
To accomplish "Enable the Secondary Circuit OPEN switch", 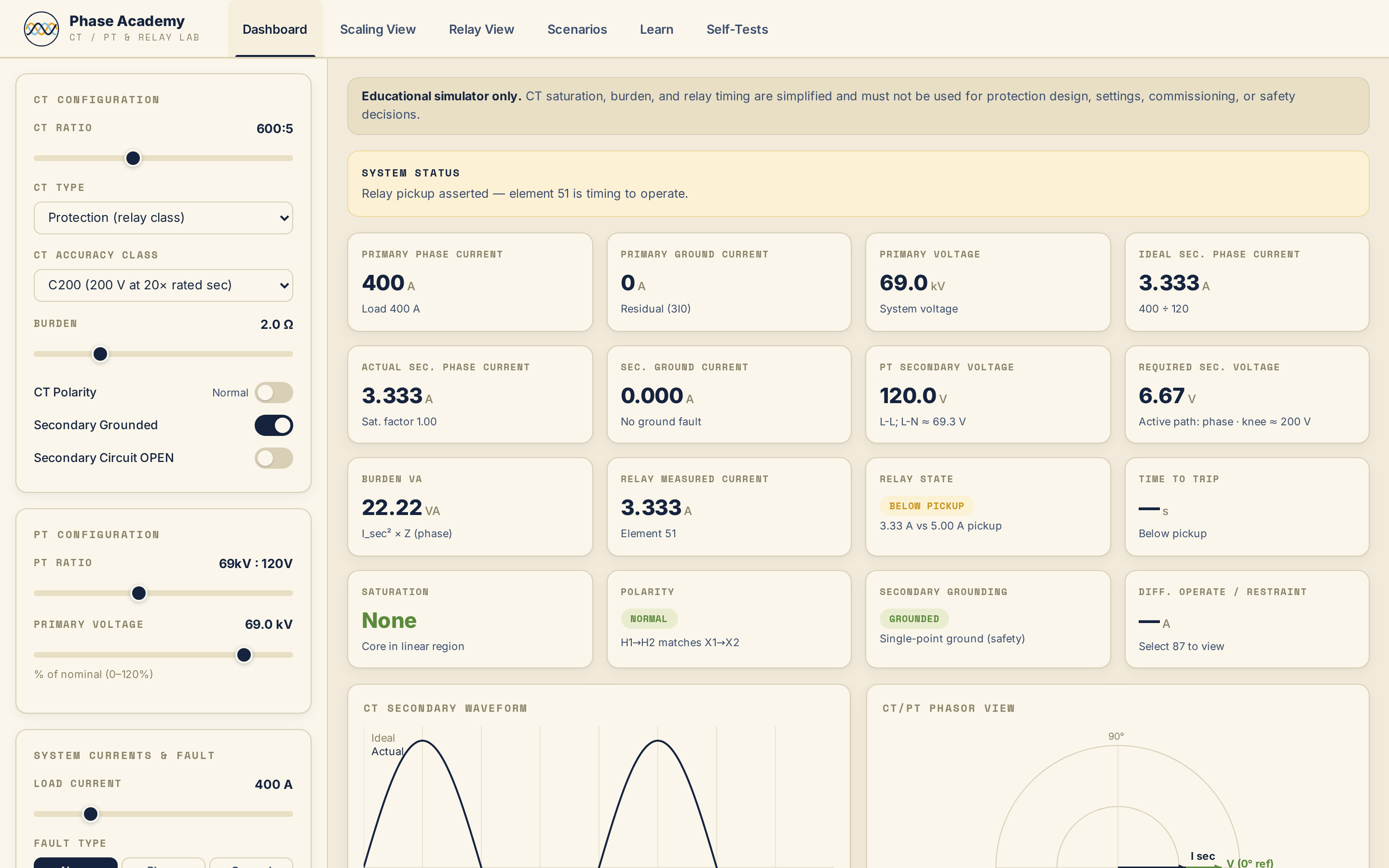I will [274, 458].
